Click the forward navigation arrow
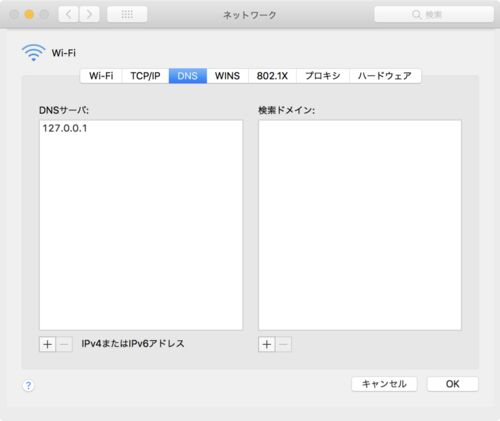This screenshot has height=421, width=500. (89, 14)
